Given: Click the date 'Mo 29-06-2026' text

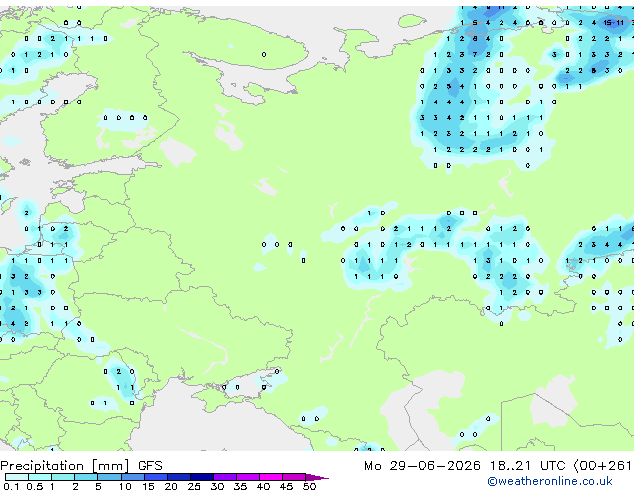Looking at the screenshot, I should point(422,466).
